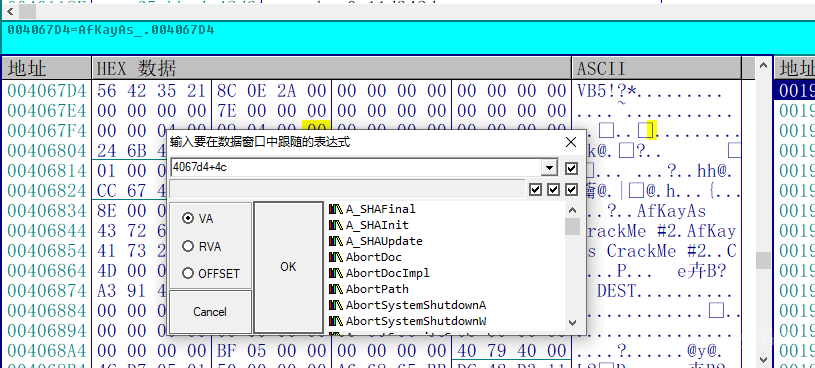Select address 004068A4 in the dump
Image resolution: width=815 pixels, height=368 pixels.
point(47,350)
